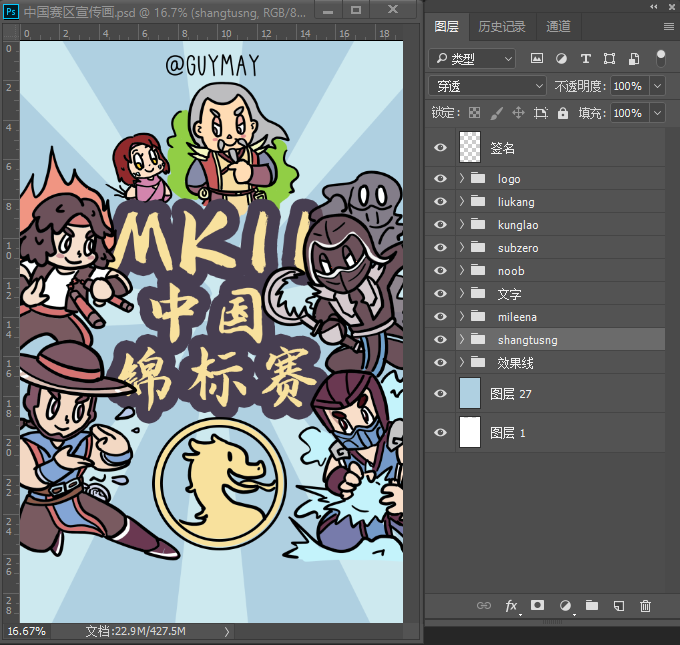680x645 pixels.
Task: Hide the logo group
Action: click(x=440, y=178)
